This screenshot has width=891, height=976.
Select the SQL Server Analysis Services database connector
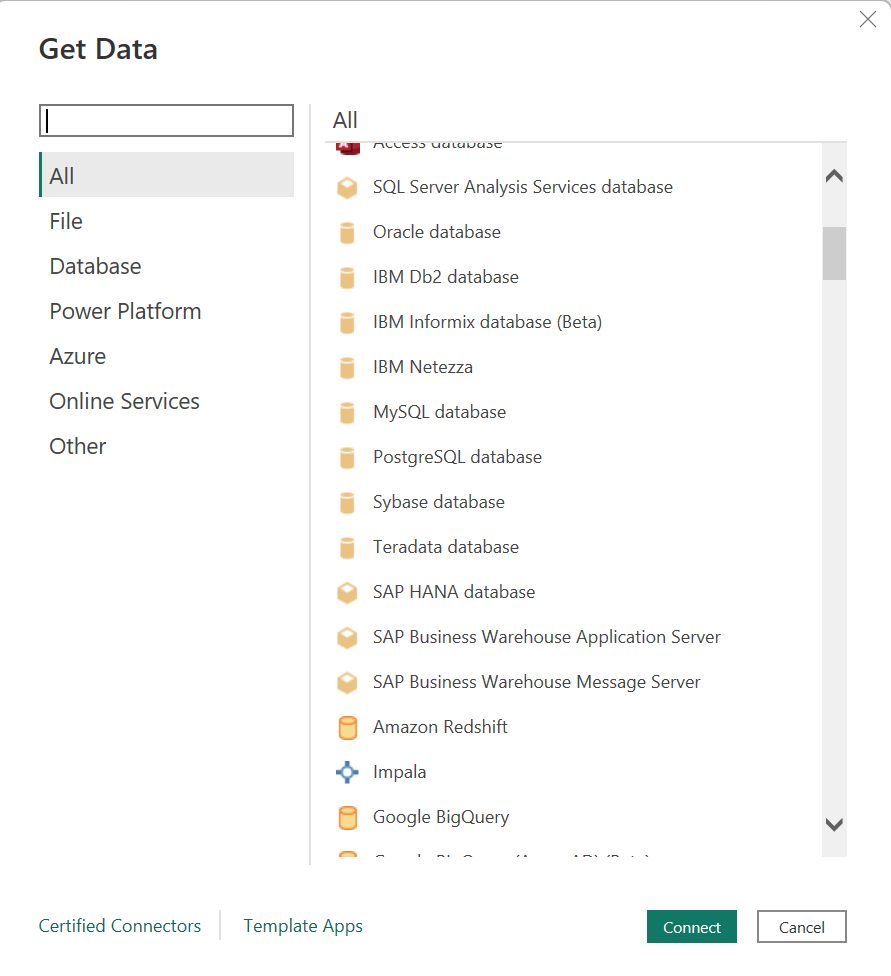point(522,187)
